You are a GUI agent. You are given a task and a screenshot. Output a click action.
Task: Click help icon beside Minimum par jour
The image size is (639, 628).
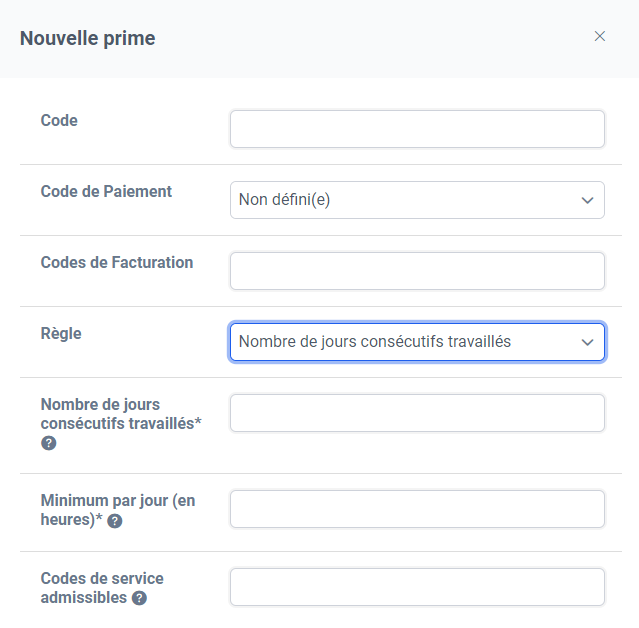click(115, 521)
